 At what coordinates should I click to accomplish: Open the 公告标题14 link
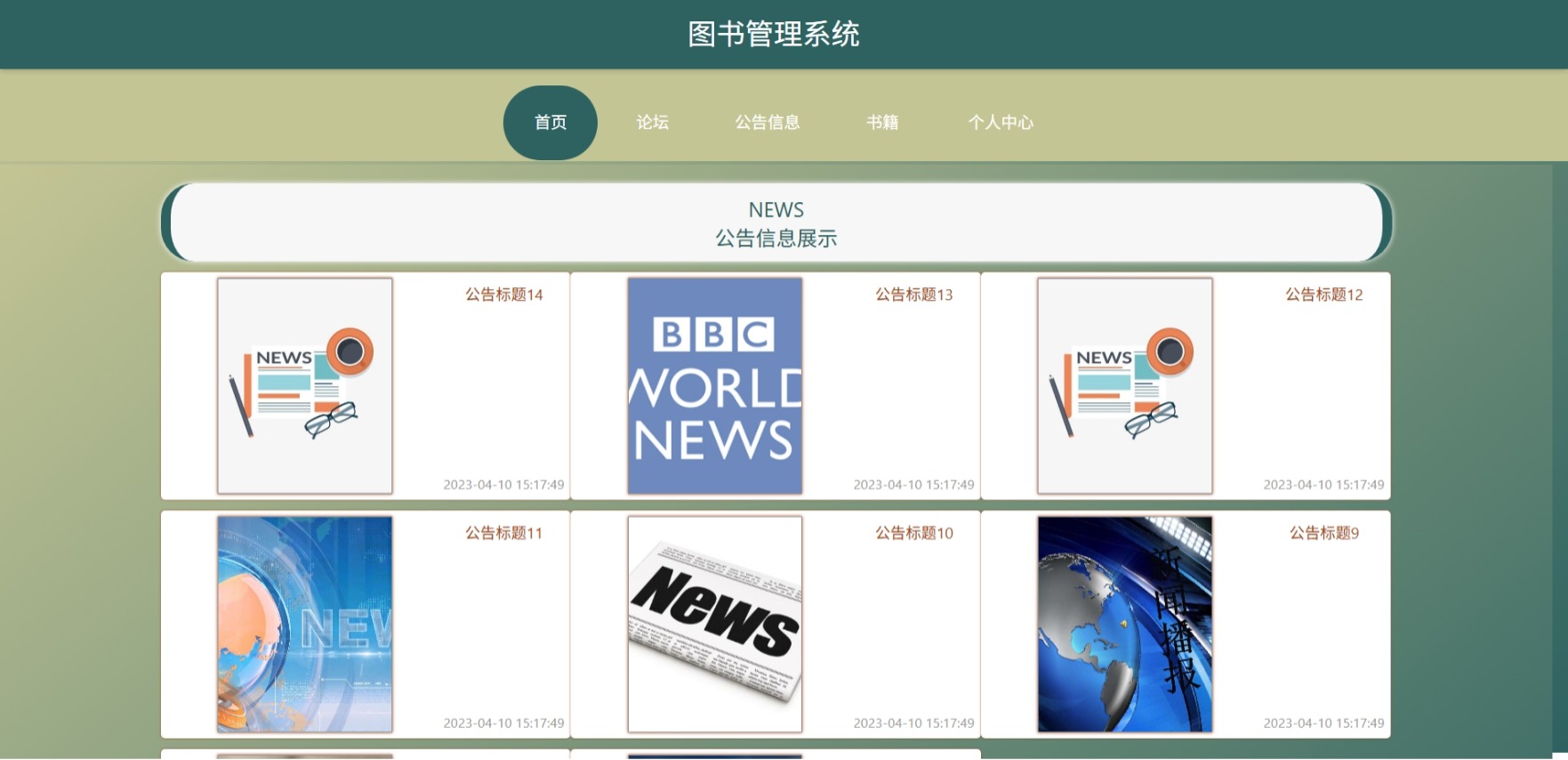tap(504, 295)
